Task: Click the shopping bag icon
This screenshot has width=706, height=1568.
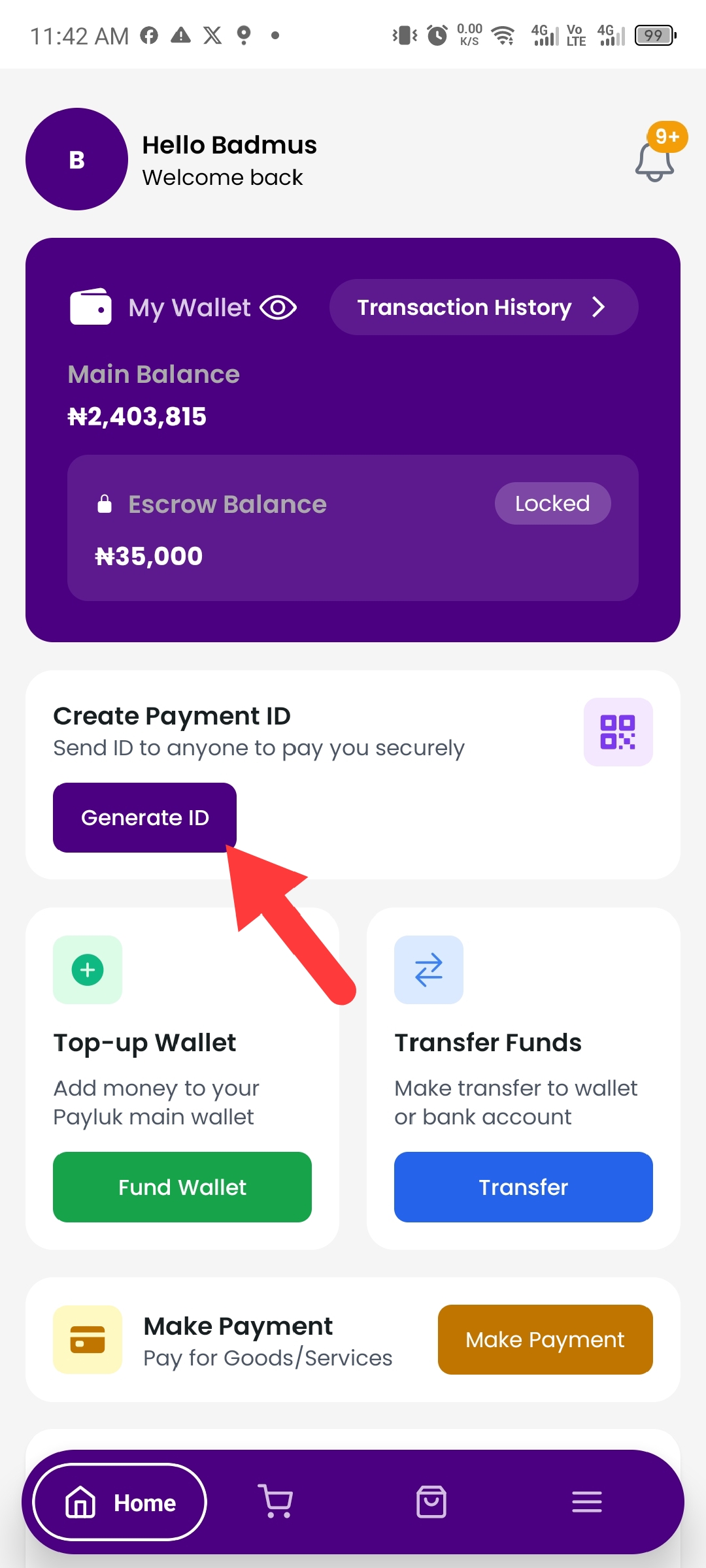Action: coord(430,1501)
